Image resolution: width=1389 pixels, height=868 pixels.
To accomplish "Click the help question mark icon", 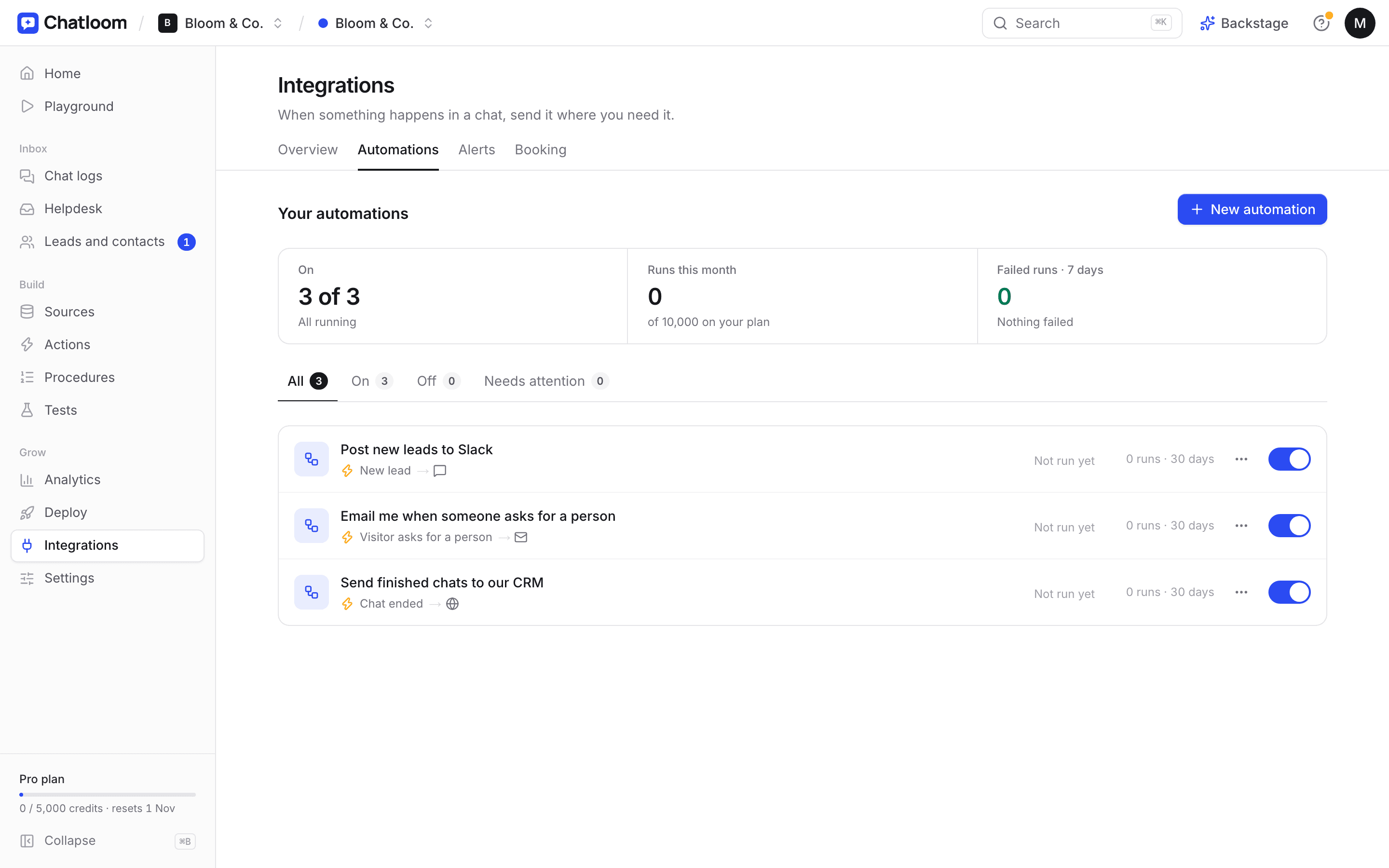I will (x=1321, y=23).
